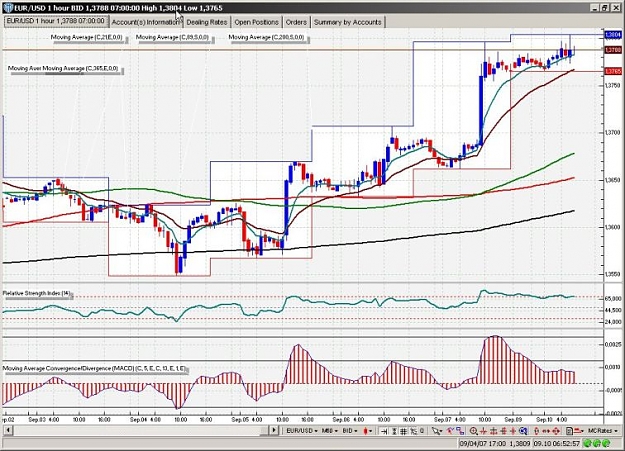
Task: Open the candlestick chart type dropdown
Action: pyautogui.click(x=367, y=431)
